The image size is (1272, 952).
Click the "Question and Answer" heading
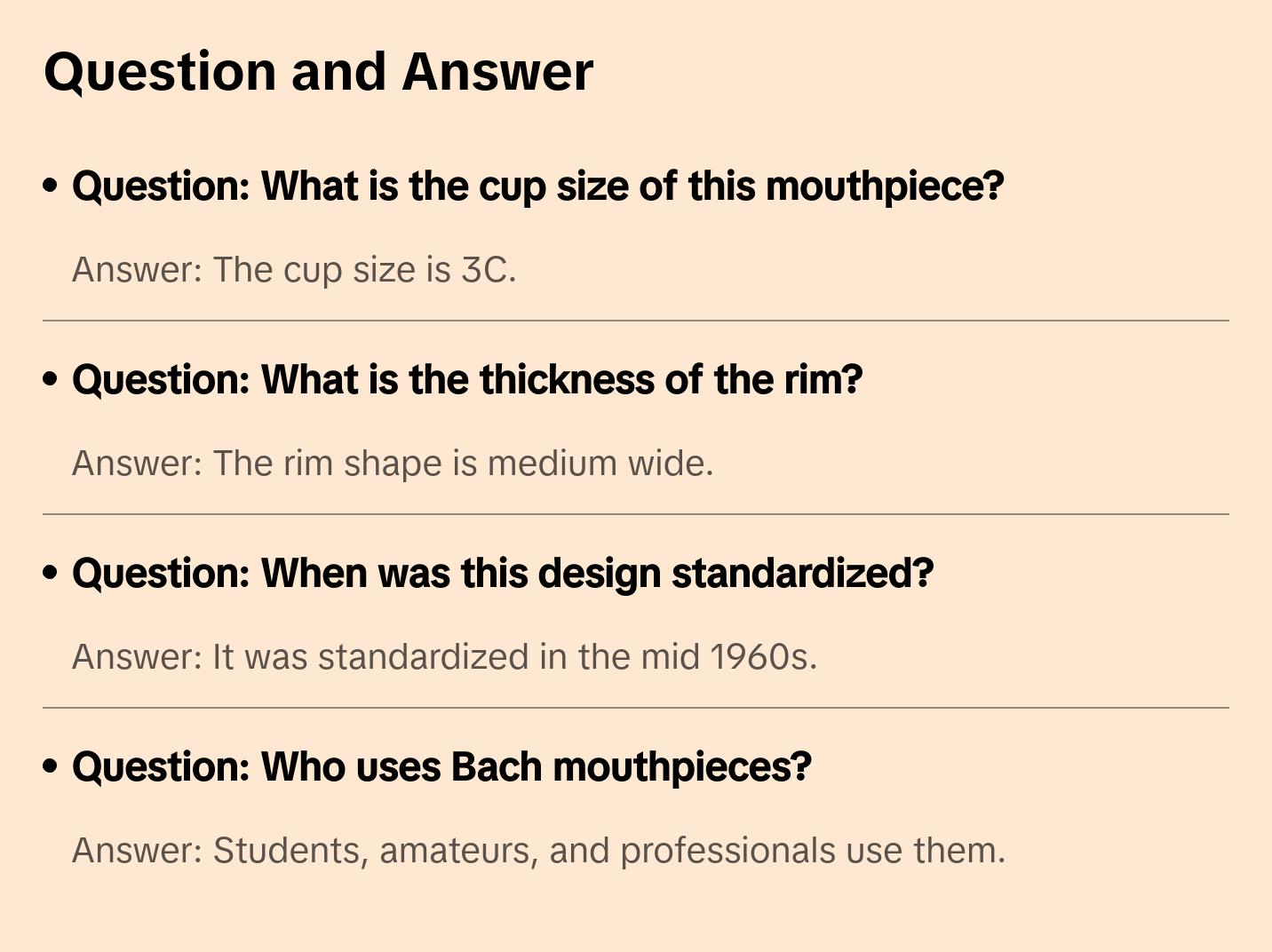point(318,71)
